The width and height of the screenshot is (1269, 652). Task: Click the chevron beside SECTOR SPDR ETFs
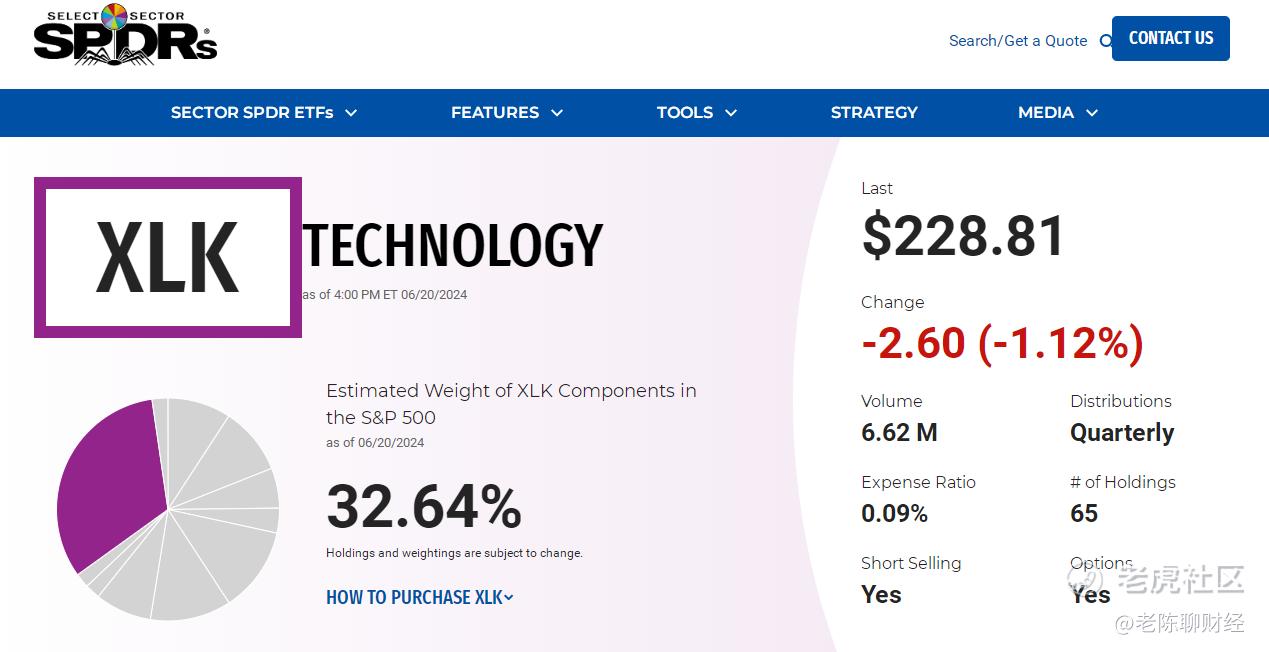(351, 113)
